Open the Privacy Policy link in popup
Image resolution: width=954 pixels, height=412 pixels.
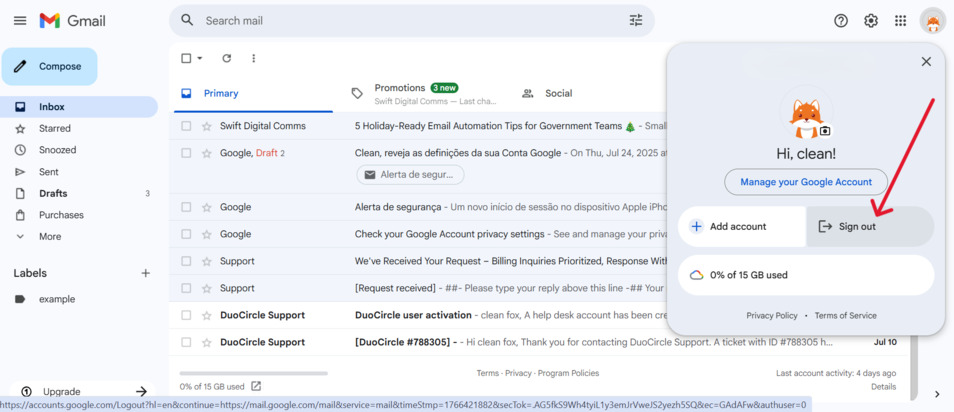[x=771, y=316]
